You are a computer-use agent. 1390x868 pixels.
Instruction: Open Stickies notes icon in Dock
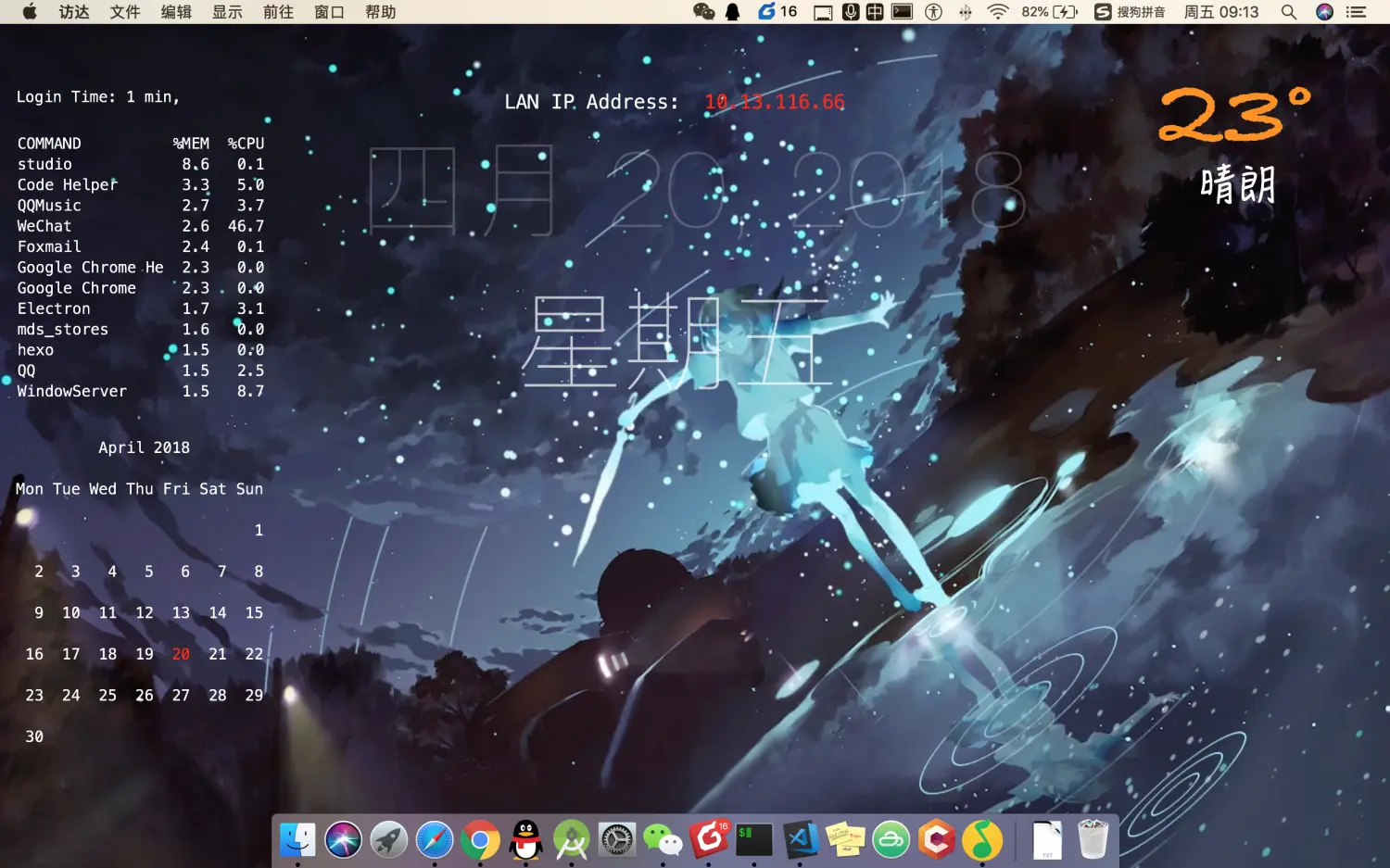coord(846,840)
